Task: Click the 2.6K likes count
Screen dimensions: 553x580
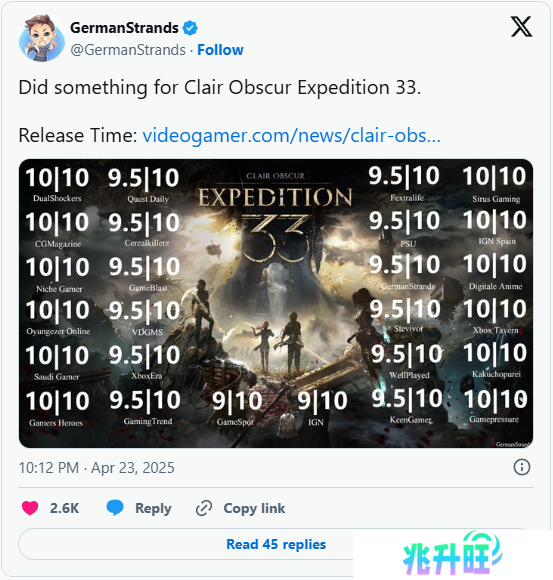Action: 64,508
